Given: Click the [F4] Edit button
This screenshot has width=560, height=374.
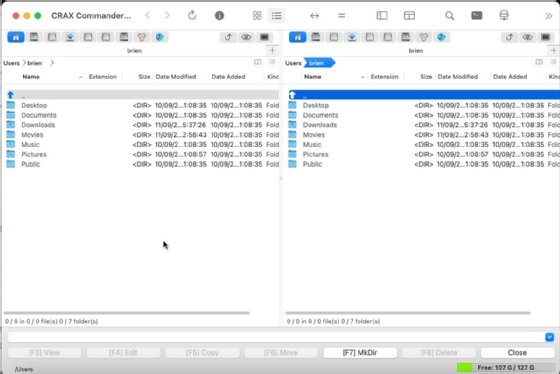Looking at the screenshot, I should 123,353.
